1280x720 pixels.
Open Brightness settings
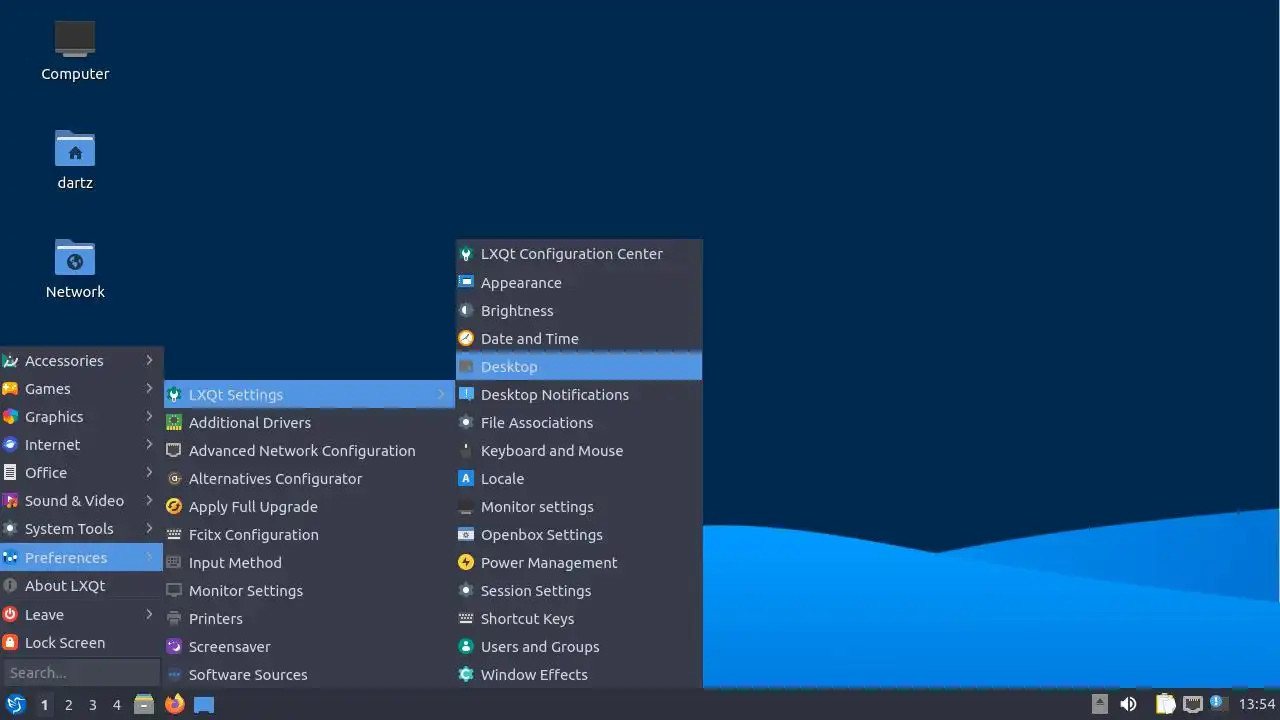tap(579, 311)
